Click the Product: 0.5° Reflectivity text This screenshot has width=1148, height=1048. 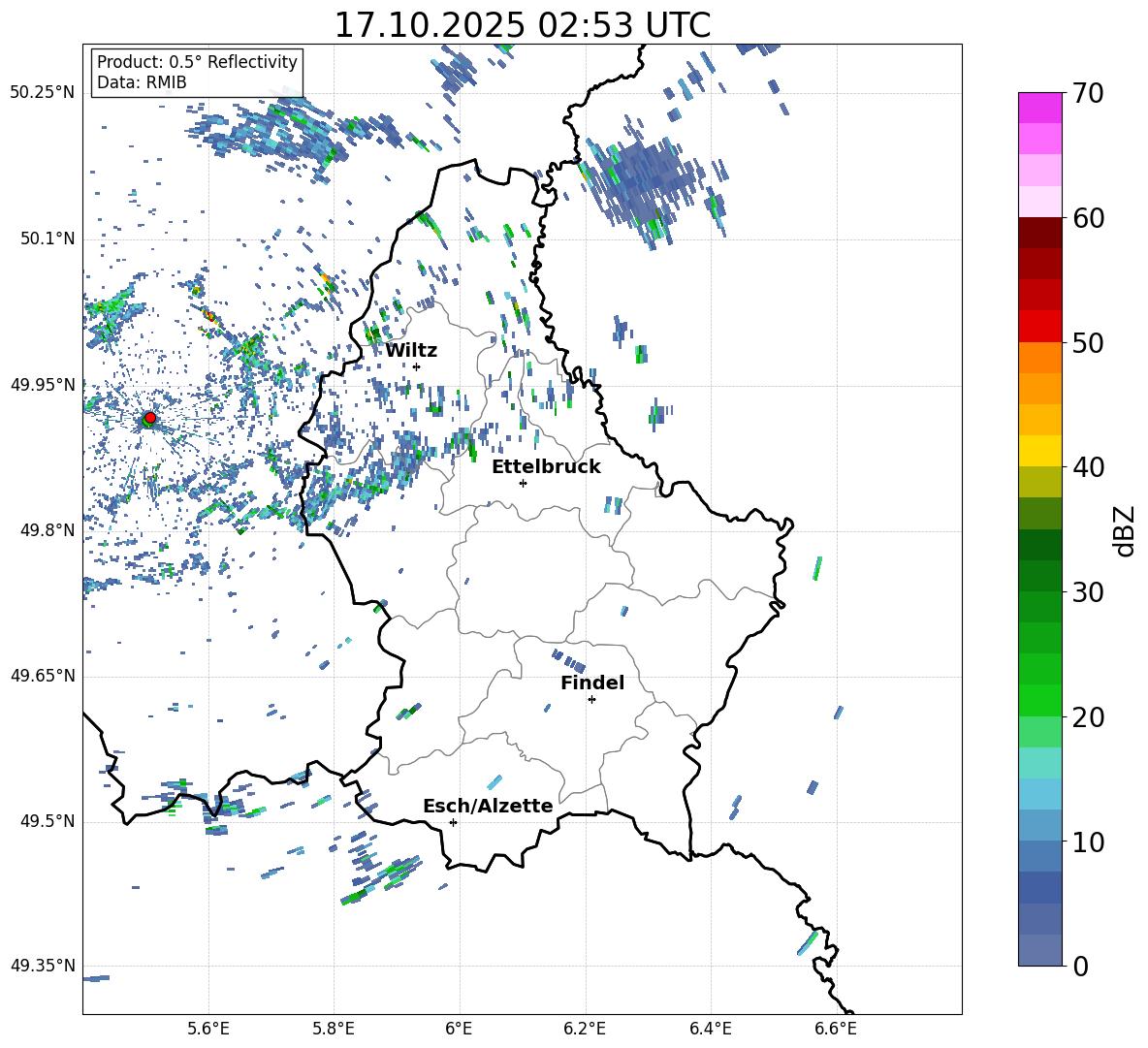[197, 62]
